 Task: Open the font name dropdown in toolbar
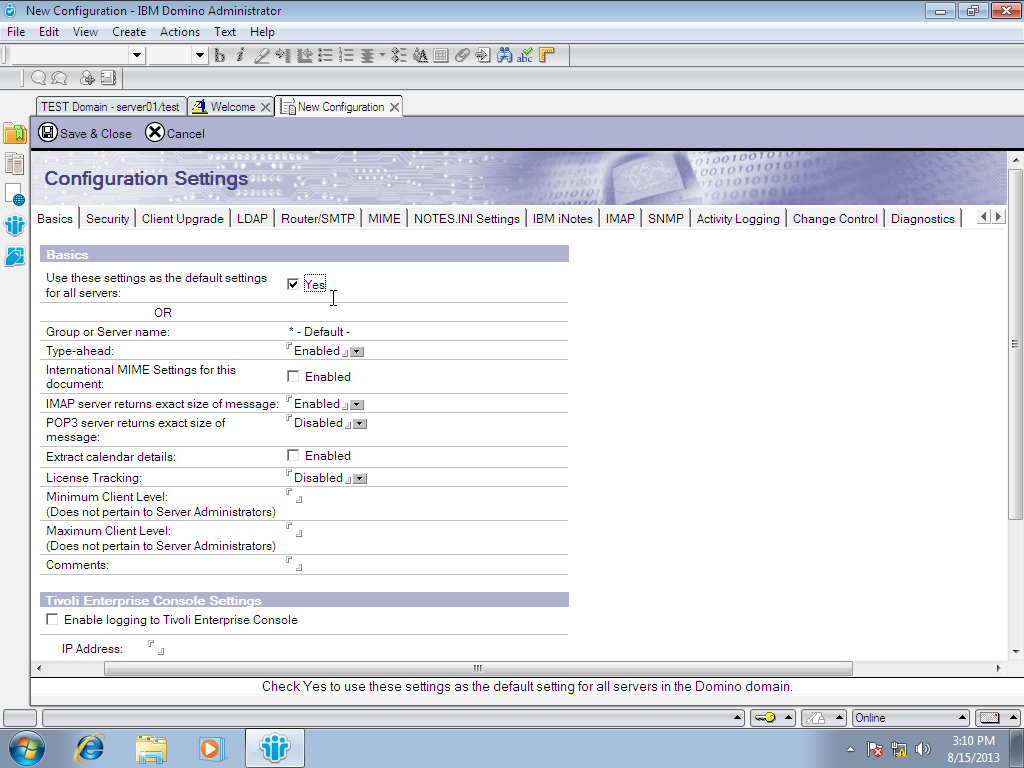(x=136, y=56)
